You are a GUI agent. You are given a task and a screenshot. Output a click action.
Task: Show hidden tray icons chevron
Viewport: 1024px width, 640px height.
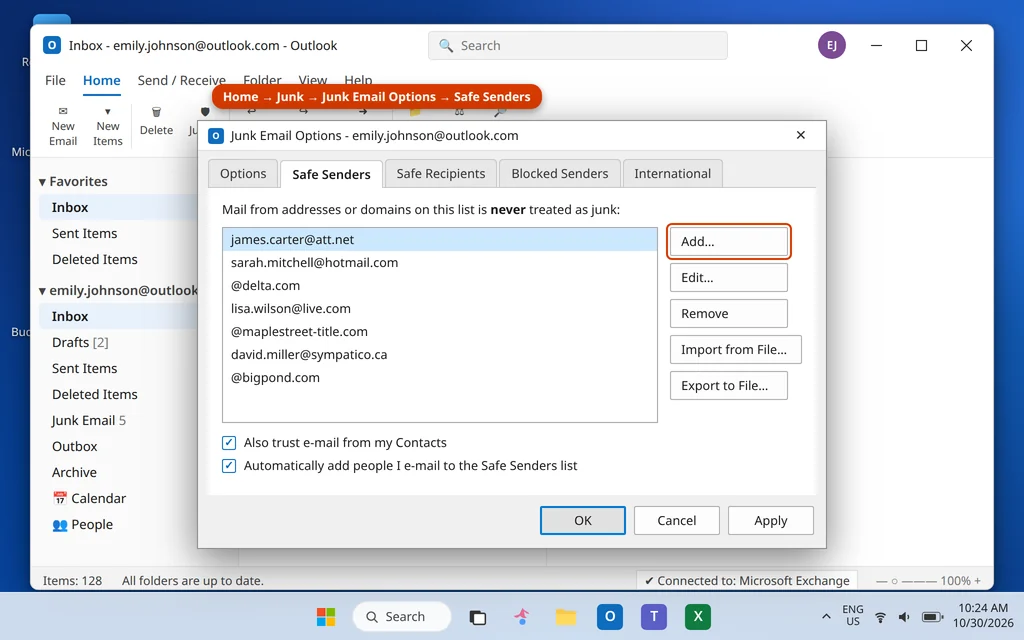pyautogui.click(x=826, y=616)
